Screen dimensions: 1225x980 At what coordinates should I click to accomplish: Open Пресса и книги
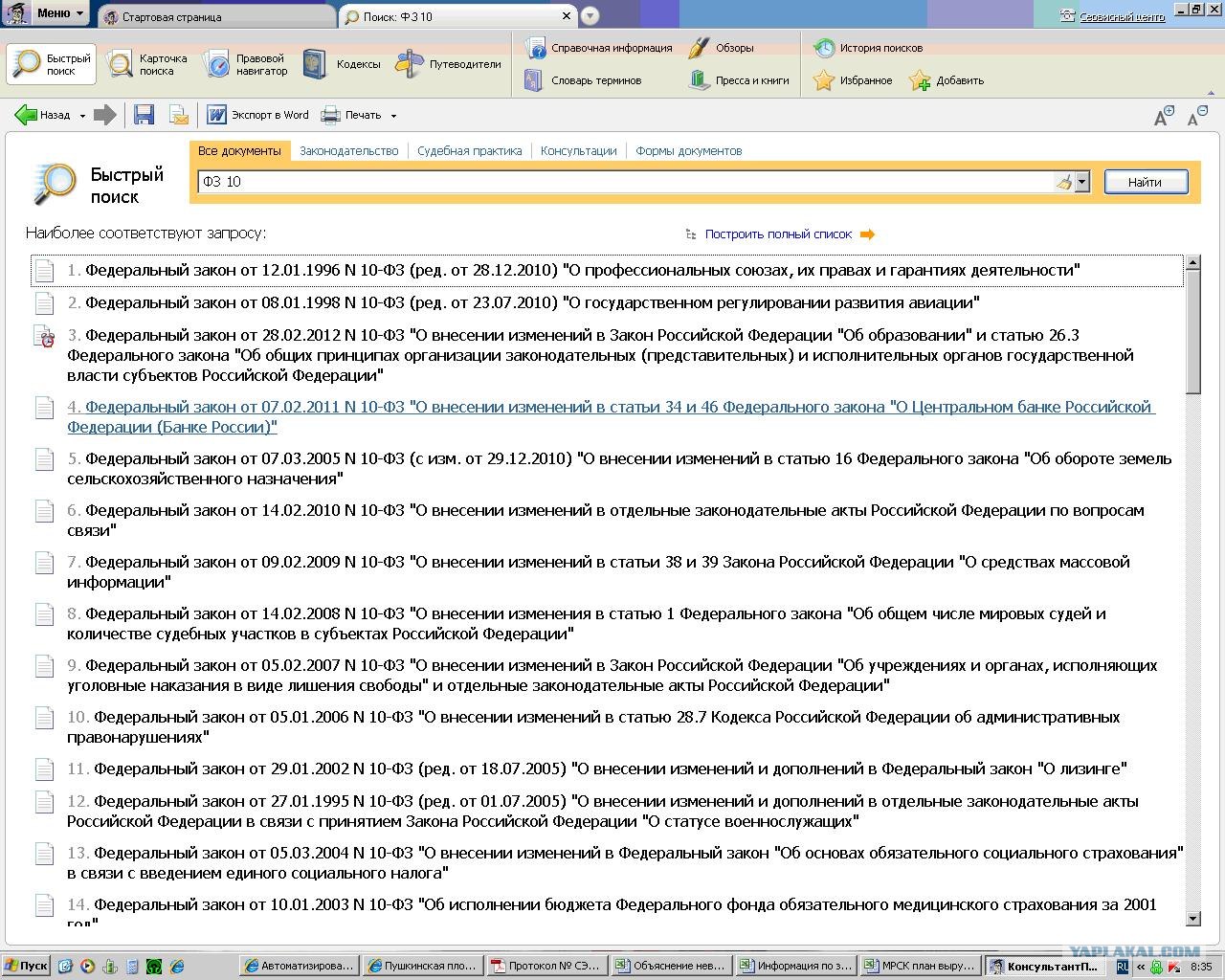(x=739, y=80)
